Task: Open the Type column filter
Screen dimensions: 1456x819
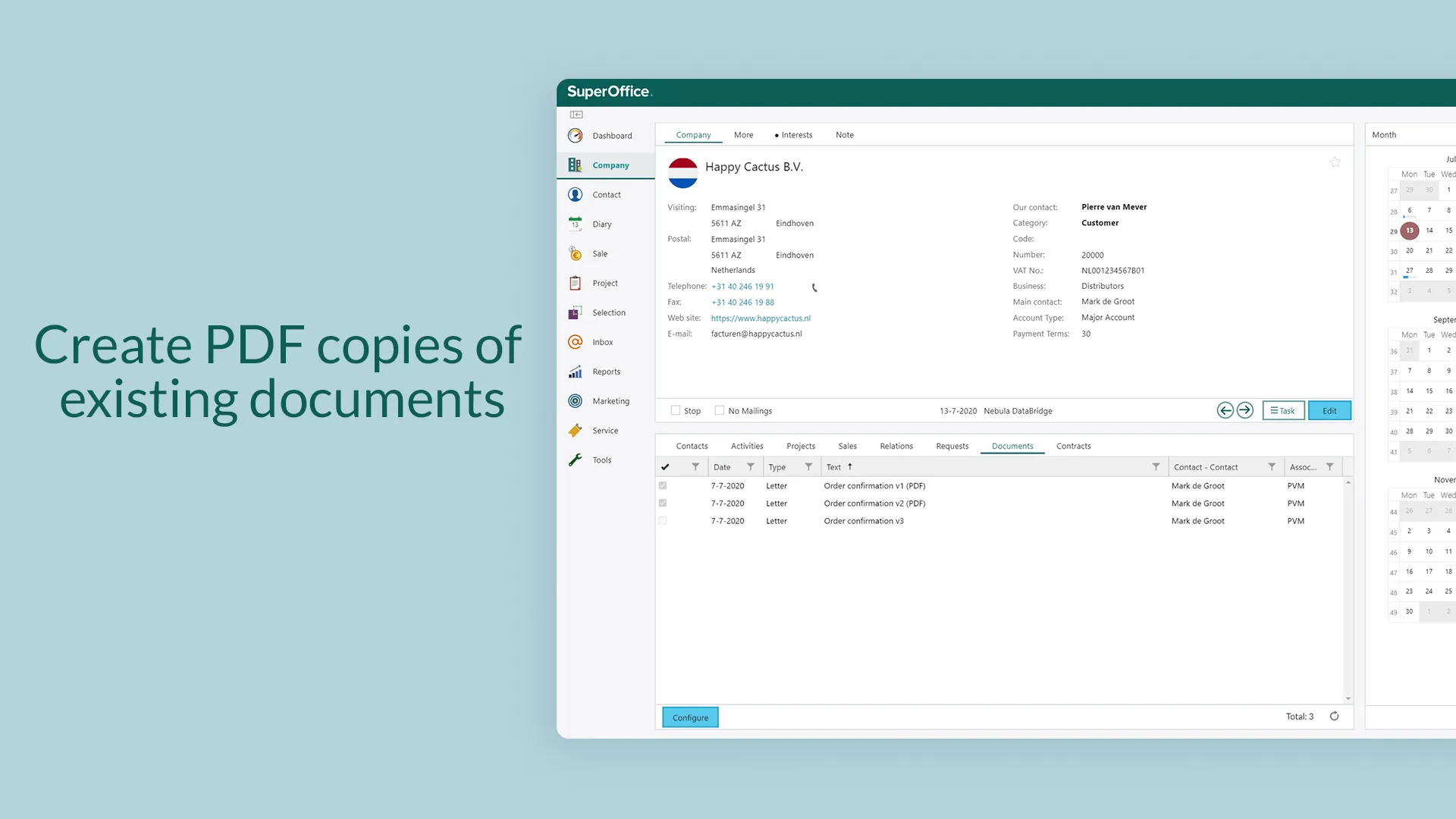Action: 808,467
